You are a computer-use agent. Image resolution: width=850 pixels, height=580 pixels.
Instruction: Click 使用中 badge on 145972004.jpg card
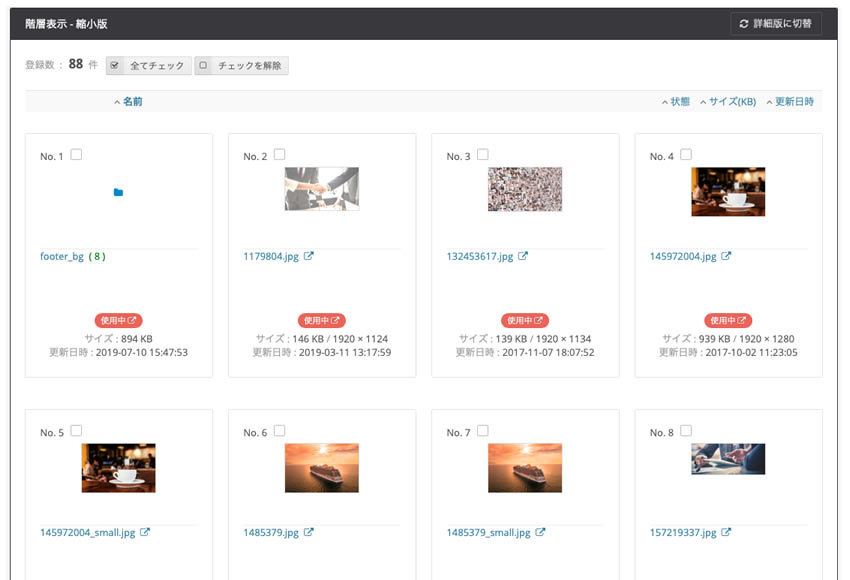tap(728, 320)
